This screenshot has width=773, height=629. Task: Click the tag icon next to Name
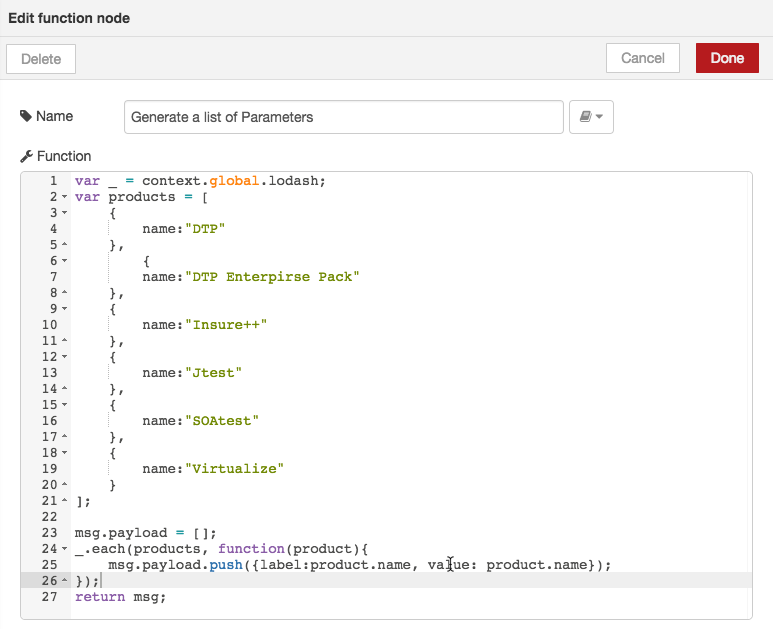click(26, 116)
